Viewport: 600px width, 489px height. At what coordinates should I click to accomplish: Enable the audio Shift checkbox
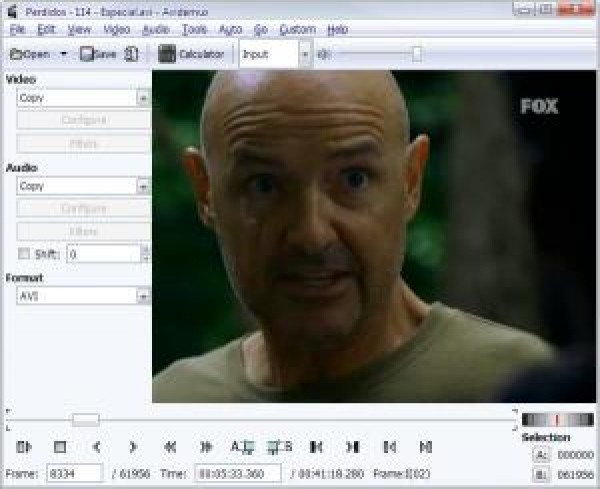25,254
